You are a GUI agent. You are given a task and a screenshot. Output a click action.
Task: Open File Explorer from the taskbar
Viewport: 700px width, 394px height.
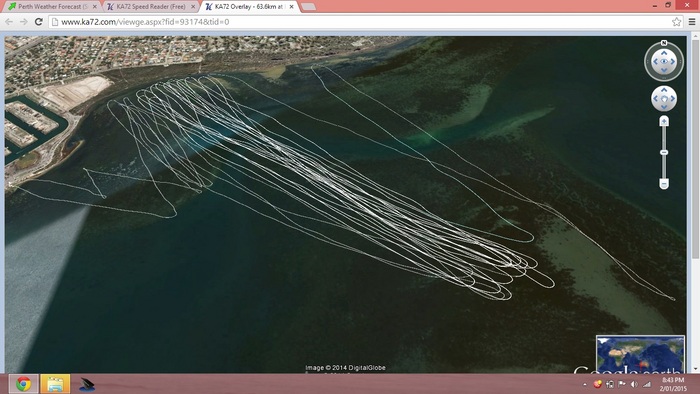(x=55, y=384)
